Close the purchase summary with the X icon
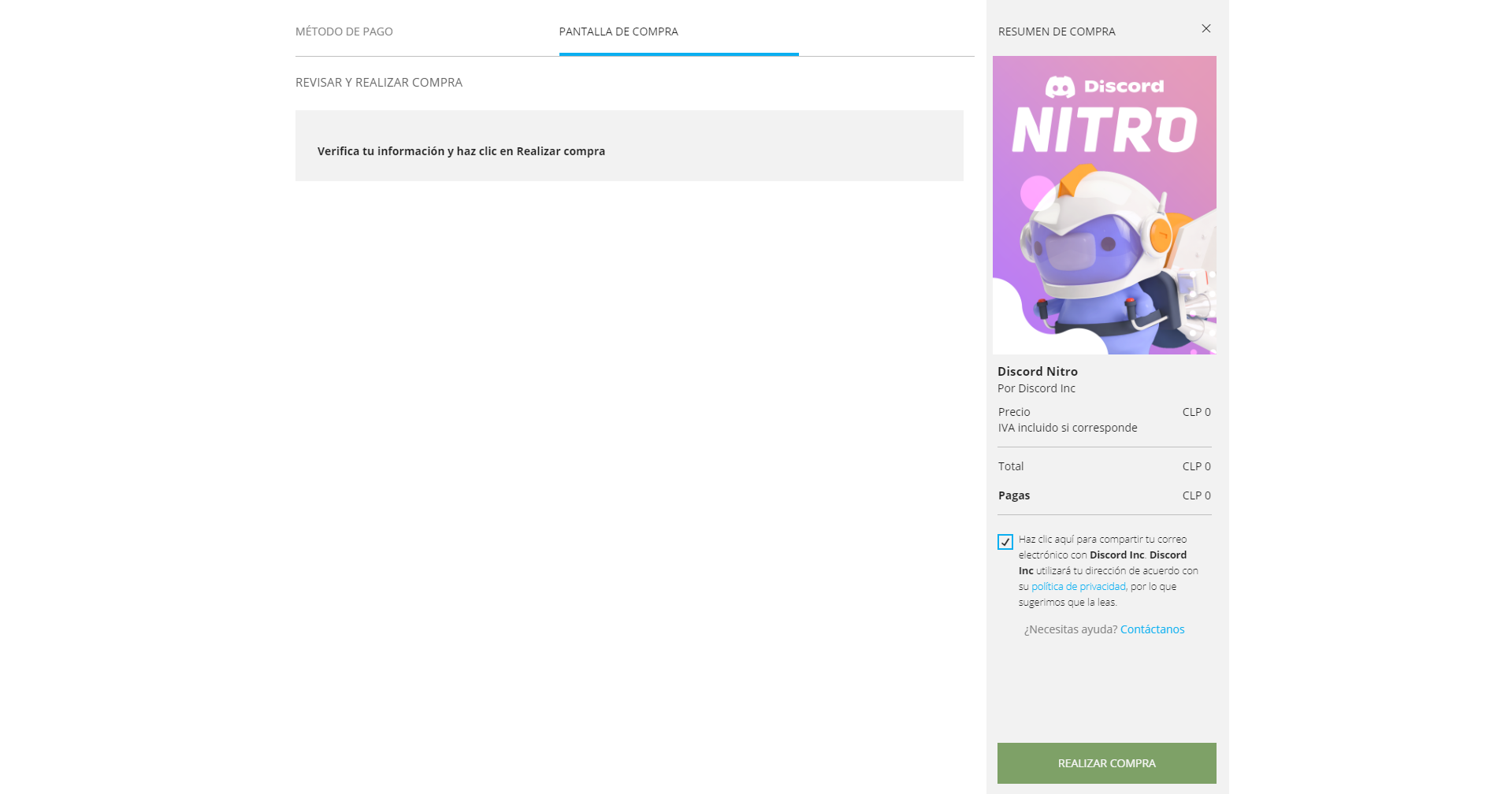1512x794 pixels. [1205, 28]
